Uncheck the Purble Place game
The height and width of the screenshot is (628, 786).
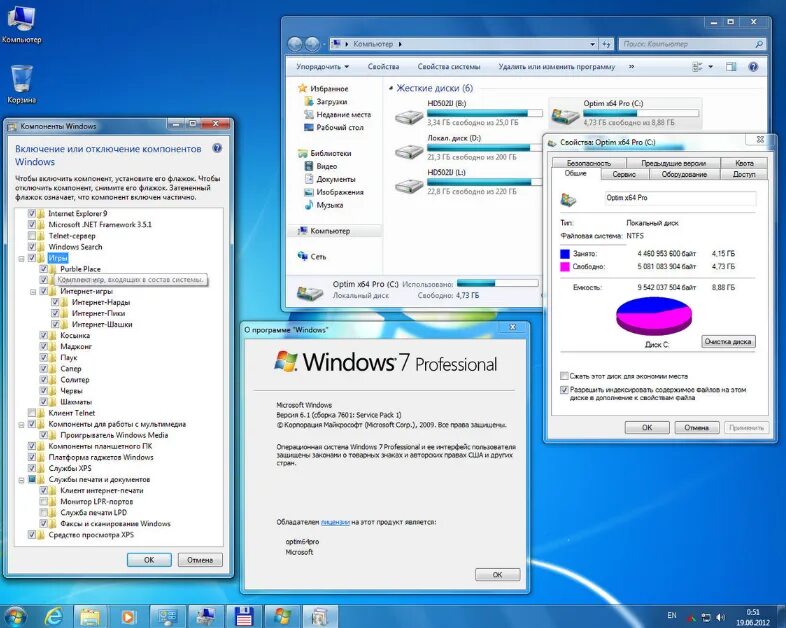point(44,269)
